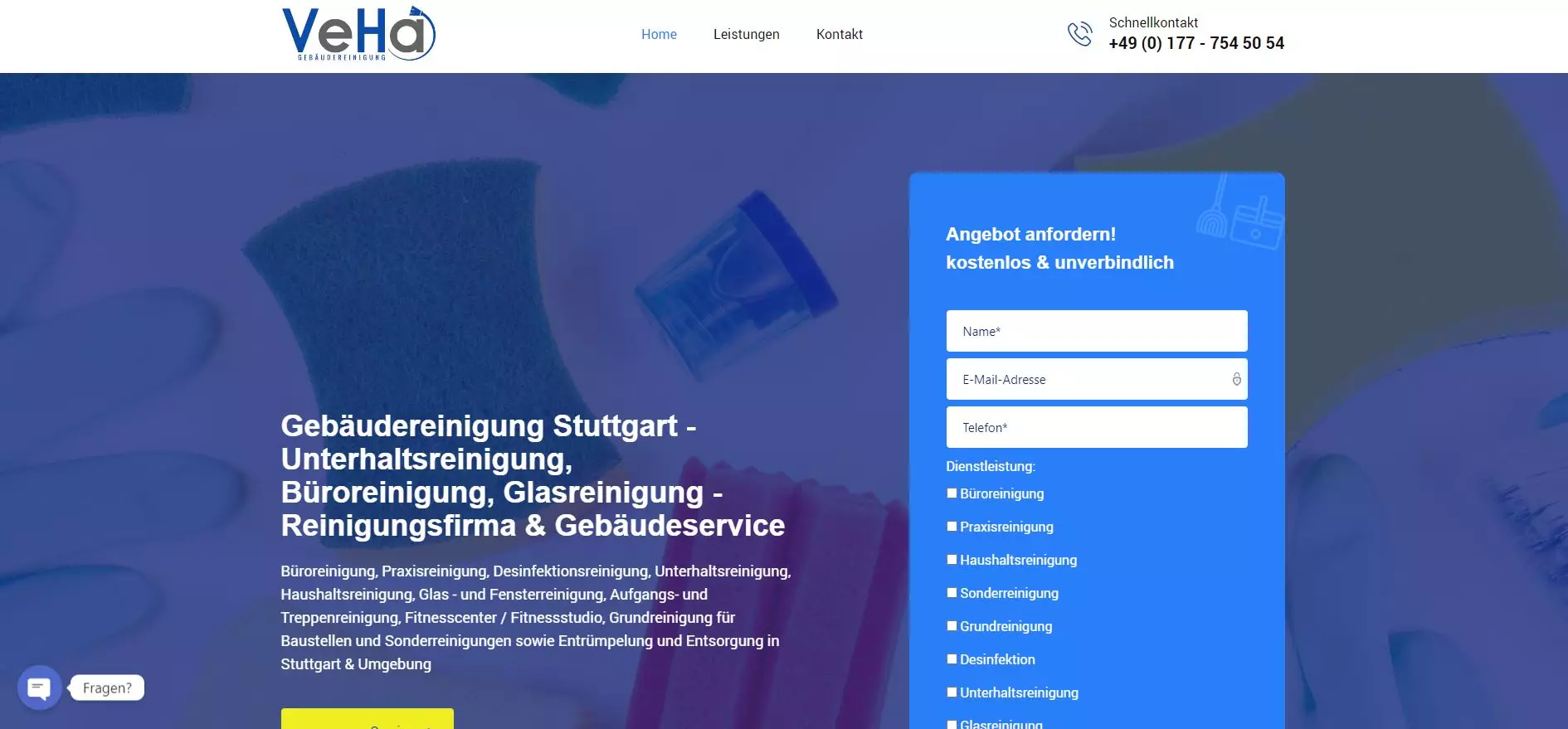The height and width of the screenshot is (729, 1568).
Task: Select the Sonderreinigung checkbox
Action: click(x=952, y=593)
